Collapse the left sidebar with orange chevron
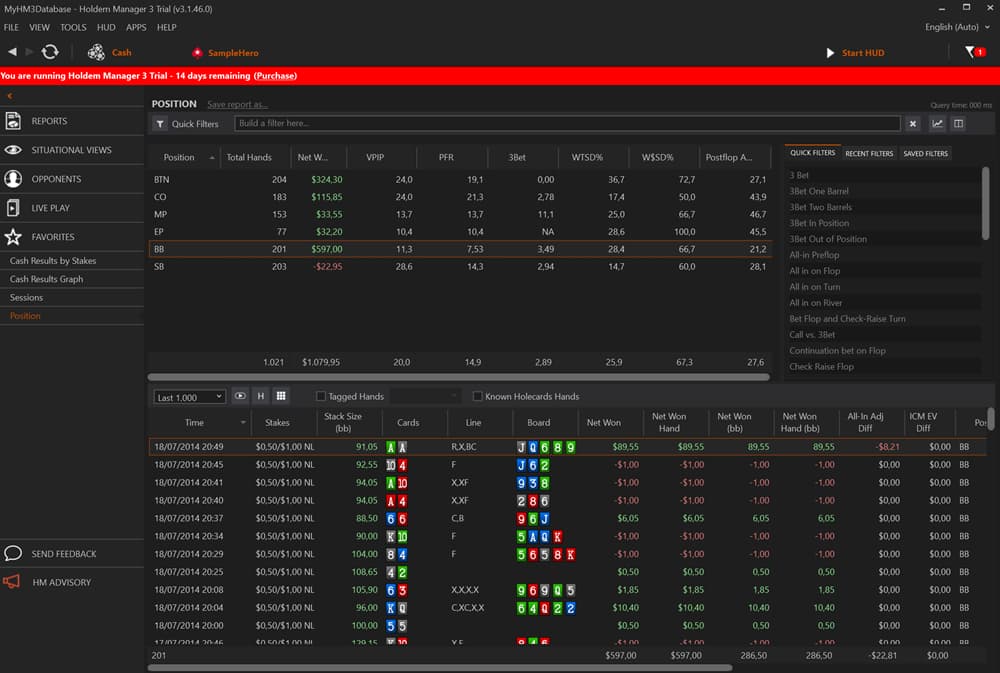1000x673 pixels. tap(9, 95)
